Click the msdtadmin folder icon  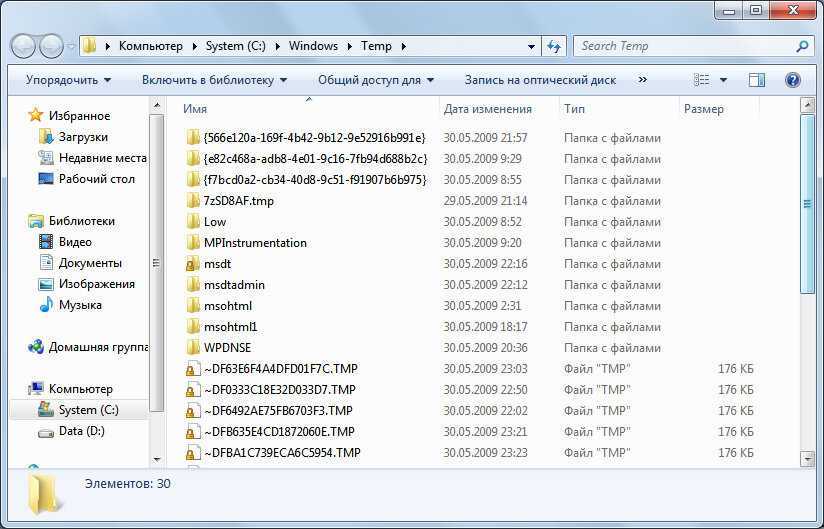tap(193, 285)
